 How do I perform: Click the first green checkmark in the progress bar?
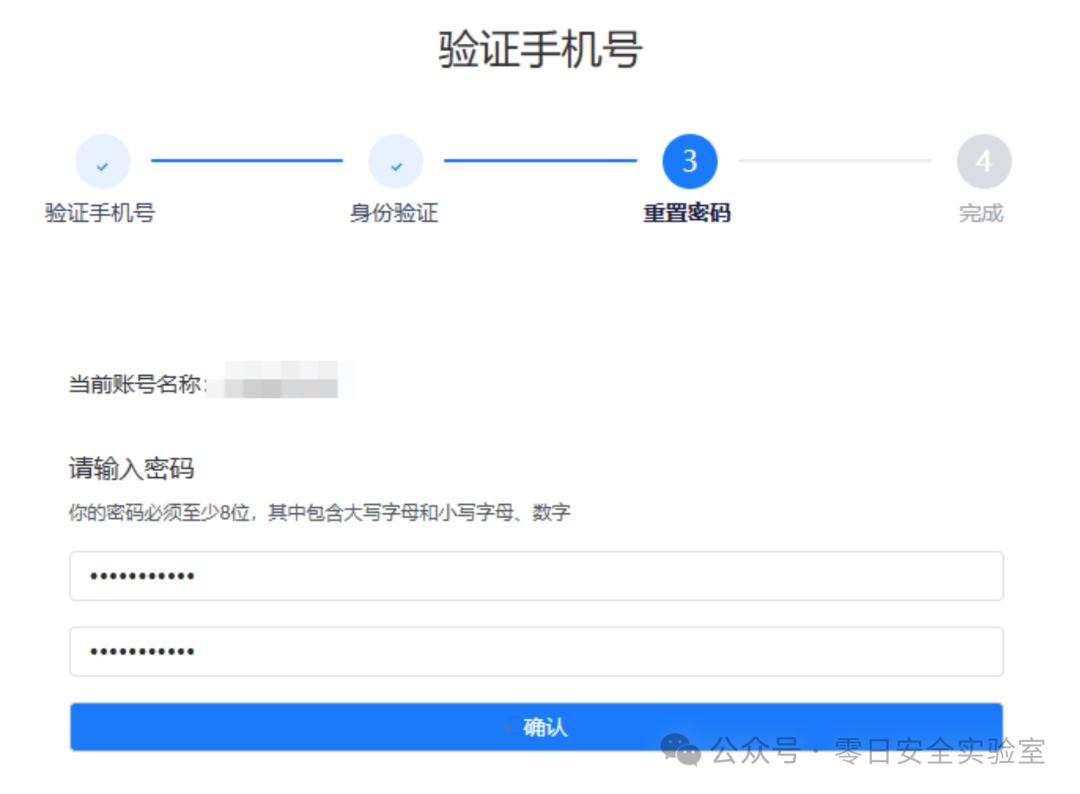103,160
